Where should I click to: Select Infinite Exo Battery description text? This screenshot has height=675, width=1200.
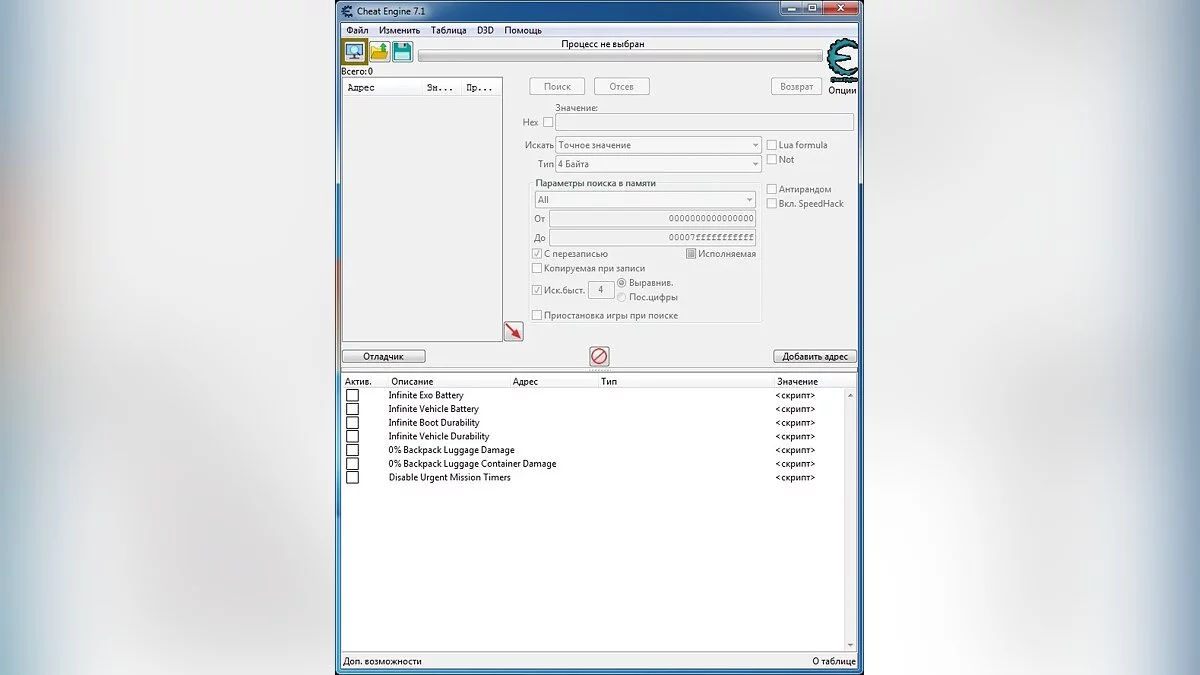coord(426,395)
